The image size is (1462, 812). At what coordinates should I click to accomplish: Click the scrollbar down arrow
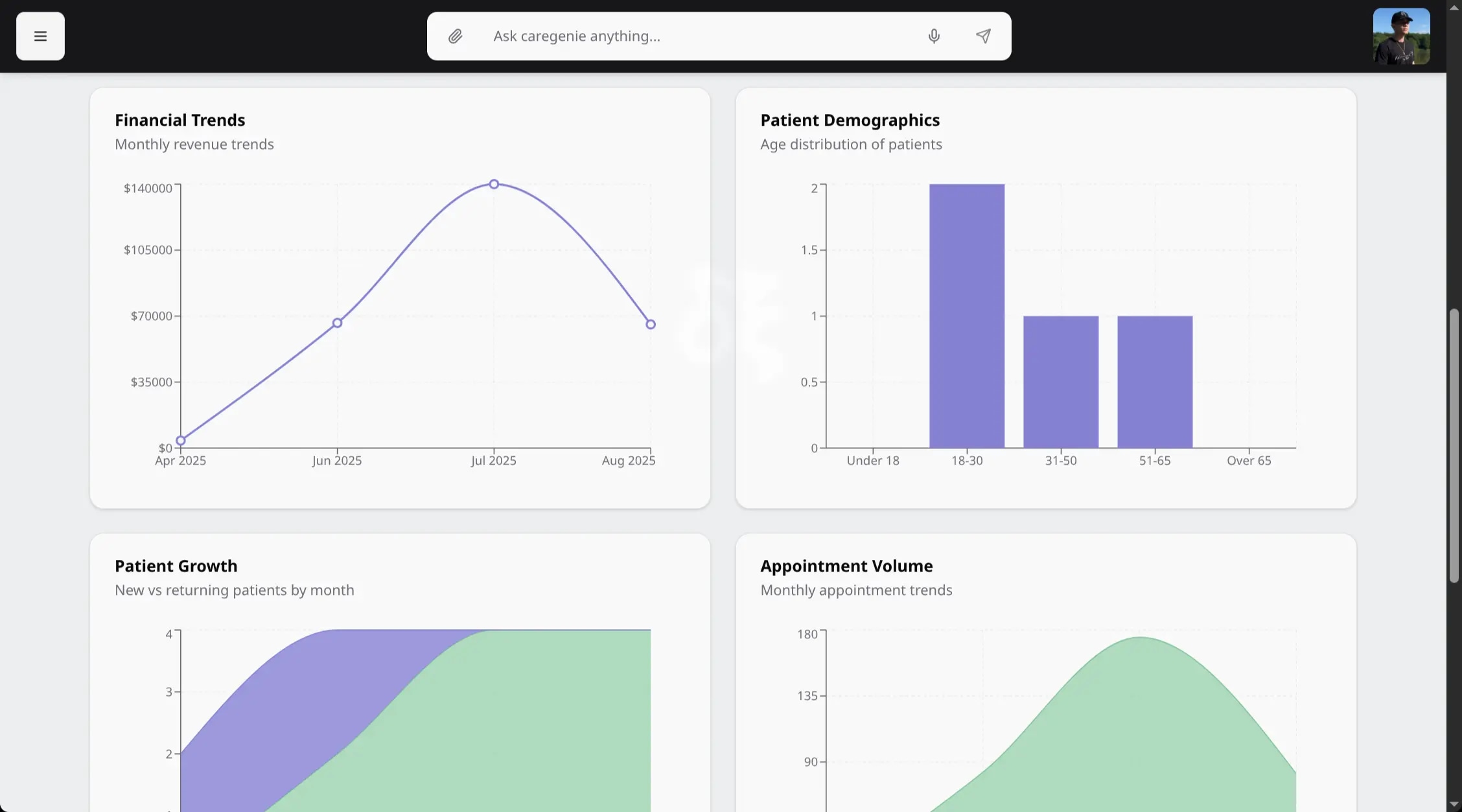coord(1454,805)
